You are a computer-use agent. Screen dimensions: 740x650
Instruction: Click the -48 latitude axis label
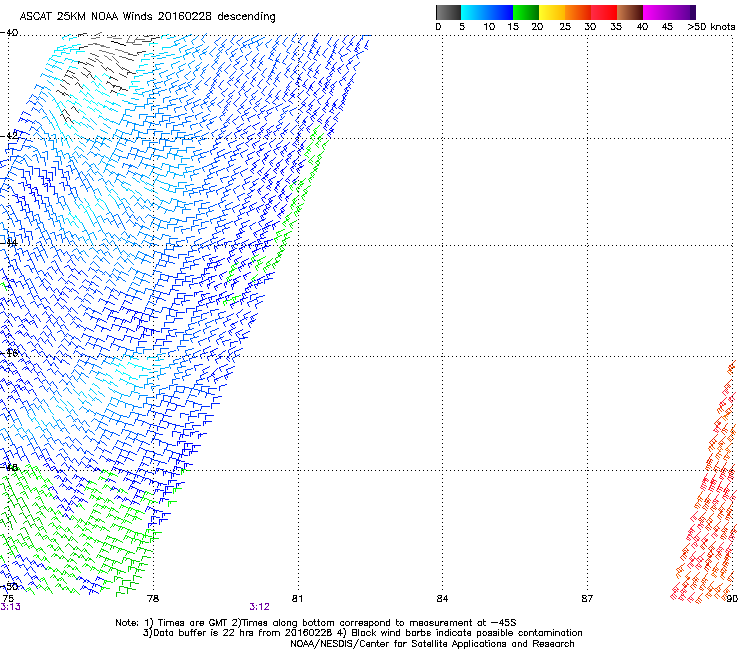(10, 467)
